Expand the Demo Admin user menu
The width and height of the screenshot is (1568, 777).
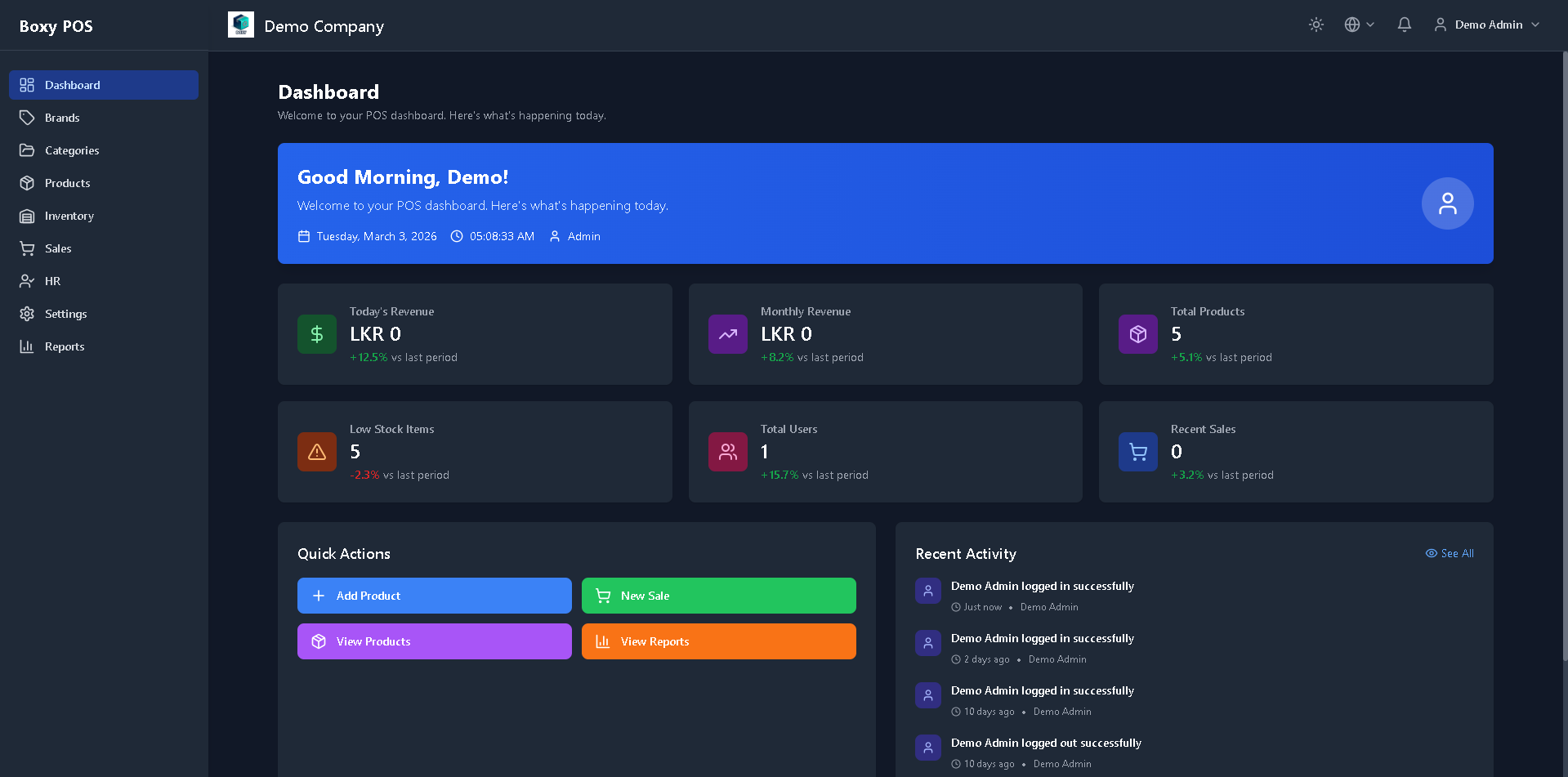pyautogui.click(x=1487, y=25)
